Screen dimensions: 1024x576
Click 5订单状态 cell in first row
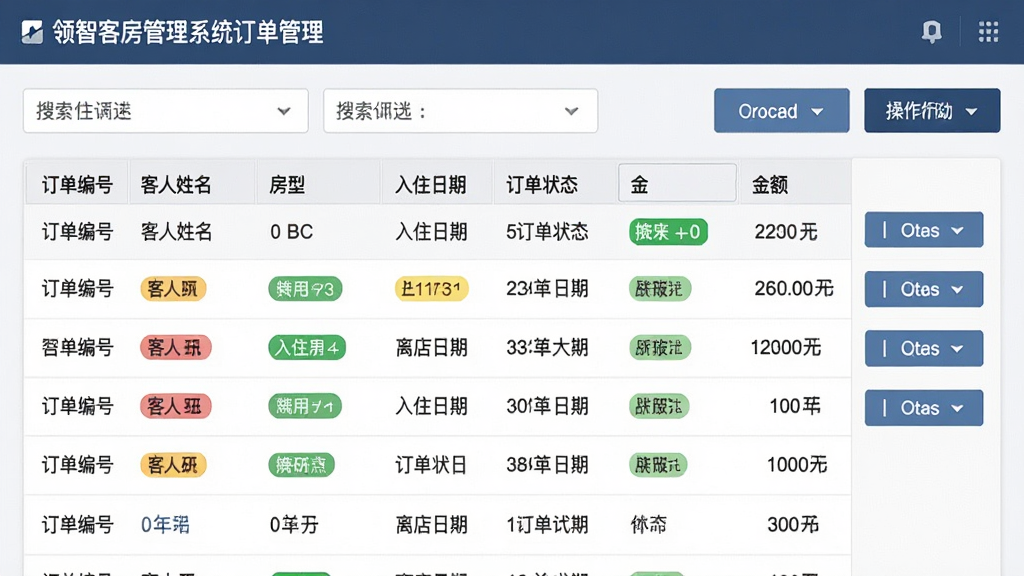click(x=547, y=232)
